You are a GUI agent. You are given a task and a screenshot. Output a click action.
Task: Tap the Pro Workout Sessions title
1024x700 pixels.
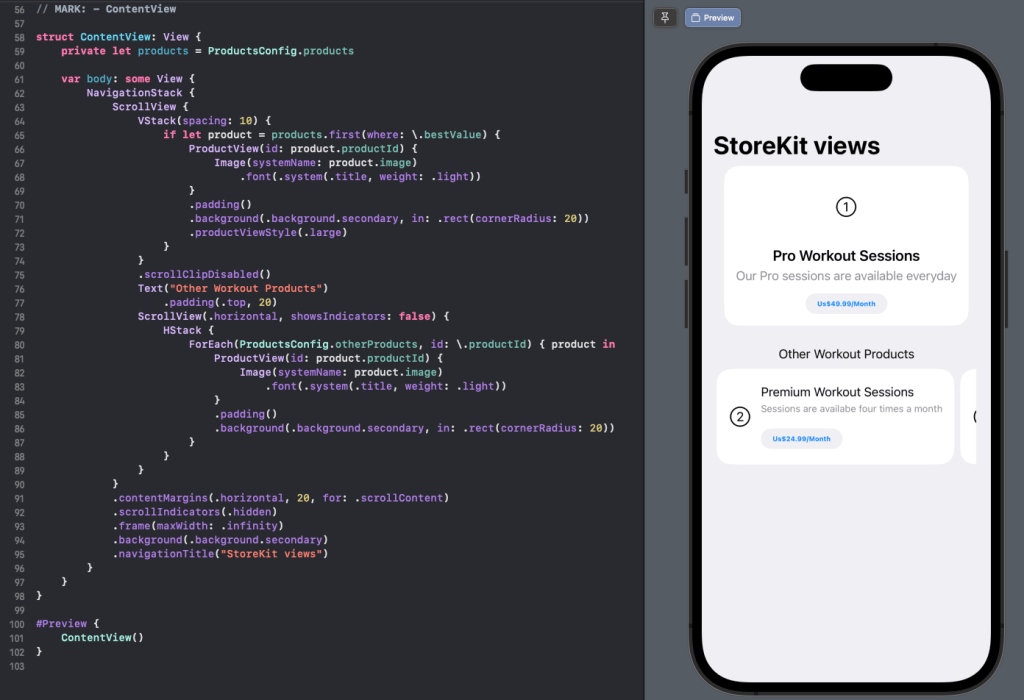tap(846, 256)
